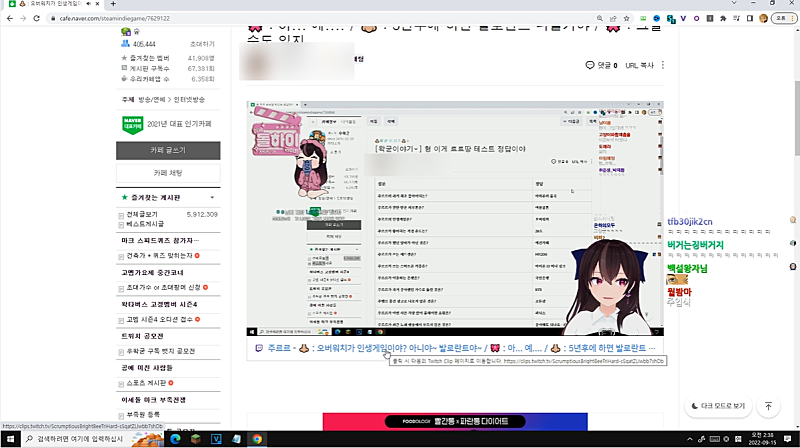The image size is (800, 448).
Task: Open the new tab plus button
Action: pos(113,4)
